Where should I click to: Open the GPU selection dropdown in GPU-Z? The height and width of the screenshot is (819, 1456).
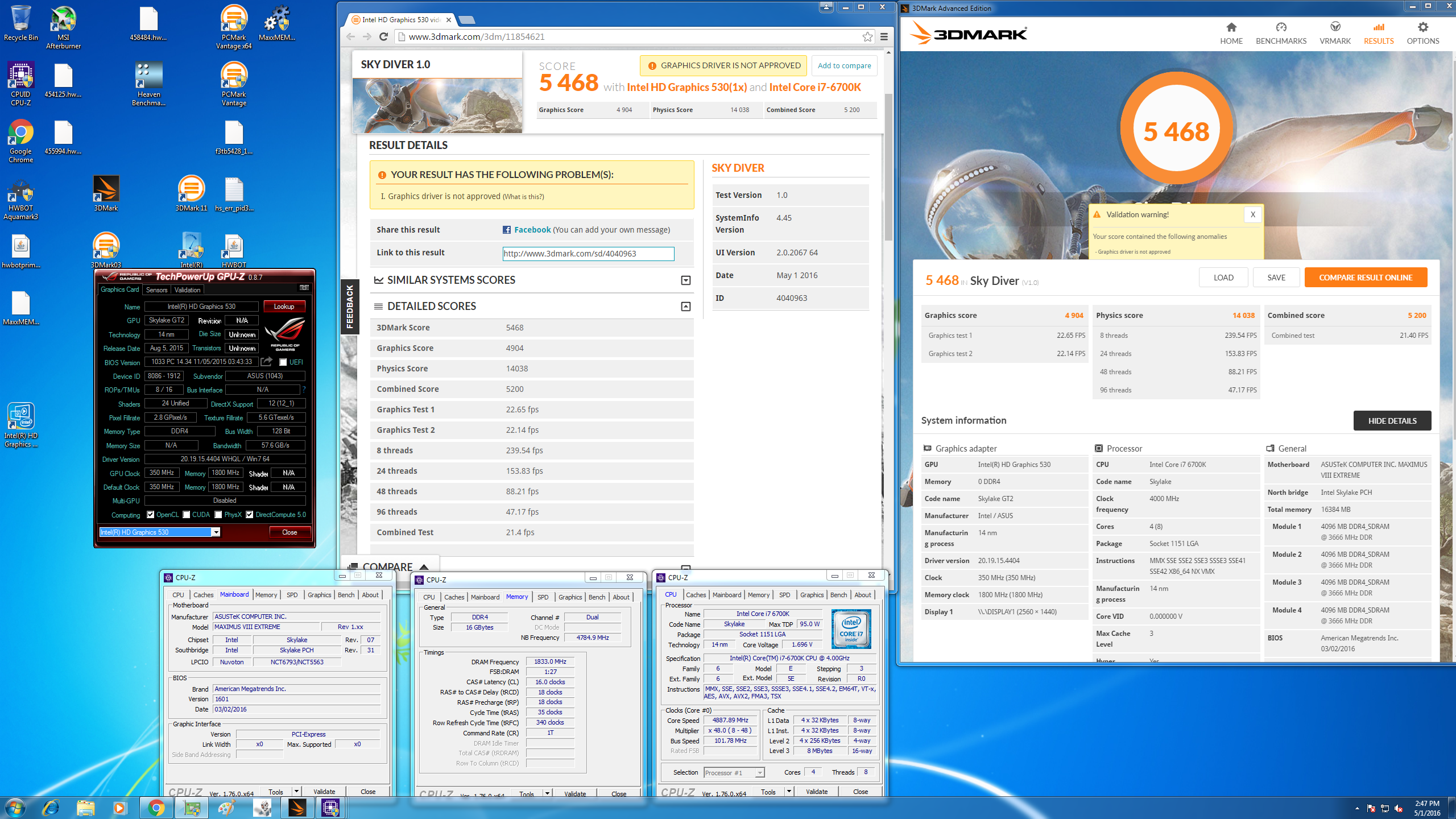tap(216, 532)
